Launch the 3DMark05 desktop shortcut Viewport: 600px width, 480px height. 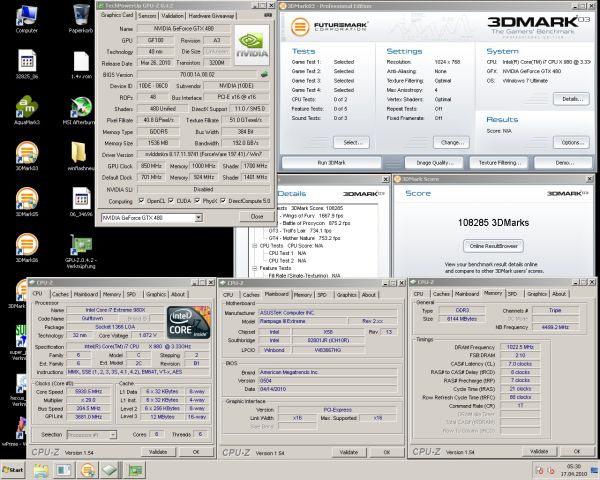click(x=27, y=202)
